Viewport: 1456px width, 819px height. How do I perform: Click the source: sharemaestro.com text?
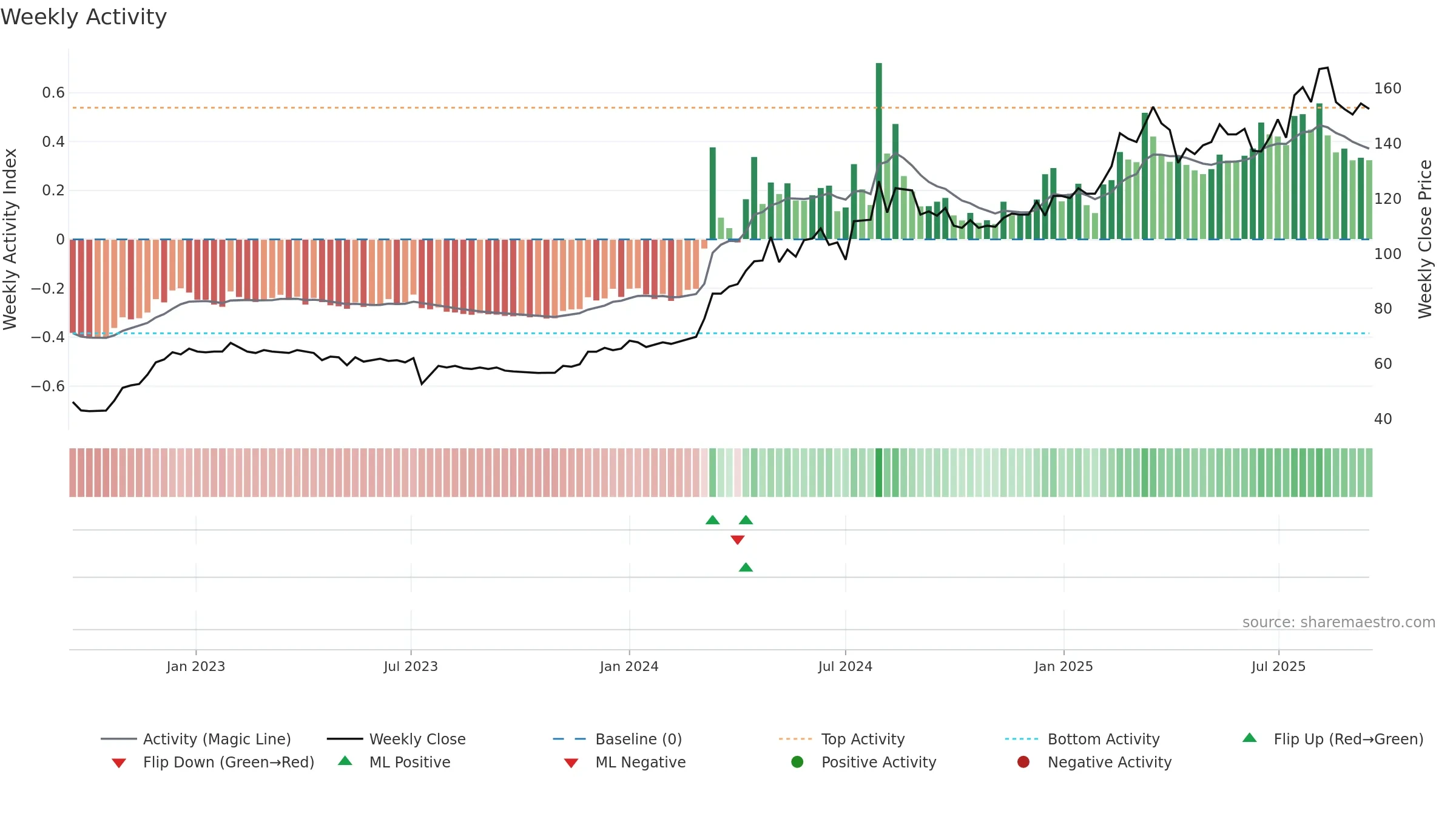1339,622
